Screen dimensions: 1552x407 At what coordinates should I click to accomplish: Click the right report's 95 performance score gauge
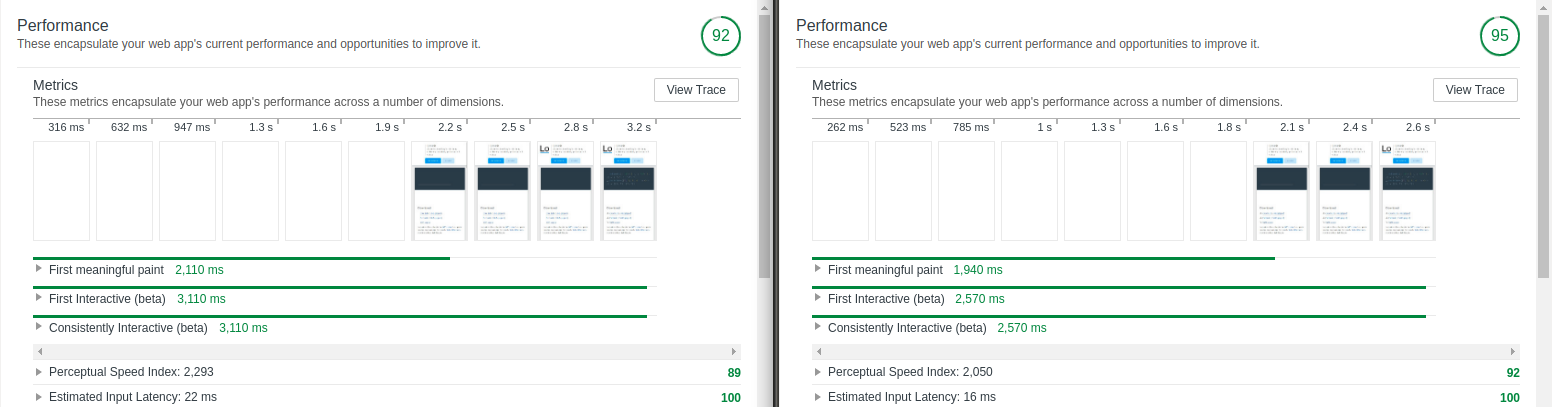click(1499, 36)
